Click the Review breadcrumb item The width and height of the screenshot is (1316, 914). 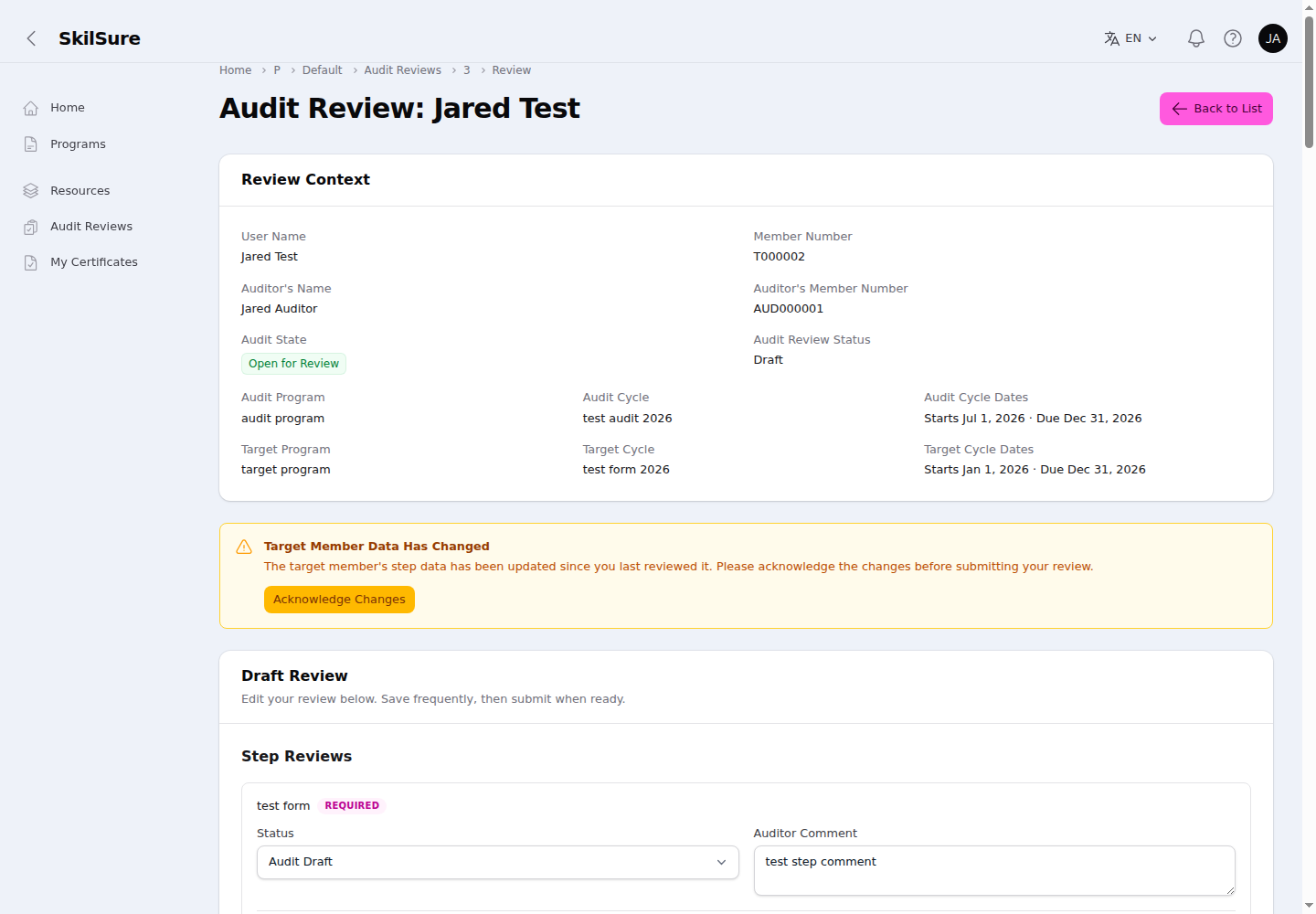pos(511,70)
